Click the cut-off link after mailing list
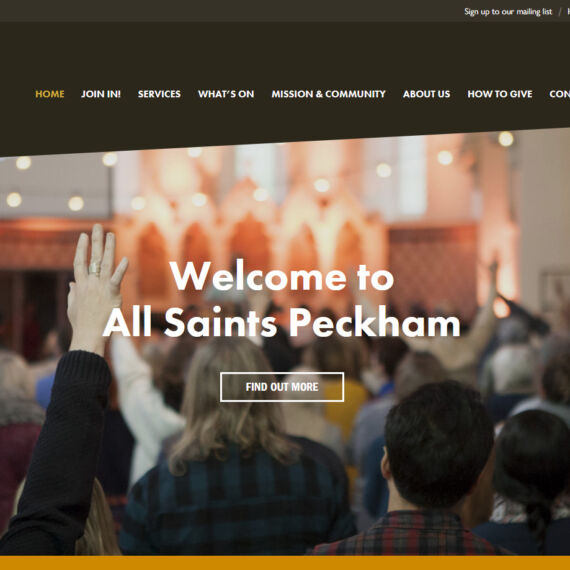Image resolution: width=570 pixels, height=570 pixels. tap(569, 12)
